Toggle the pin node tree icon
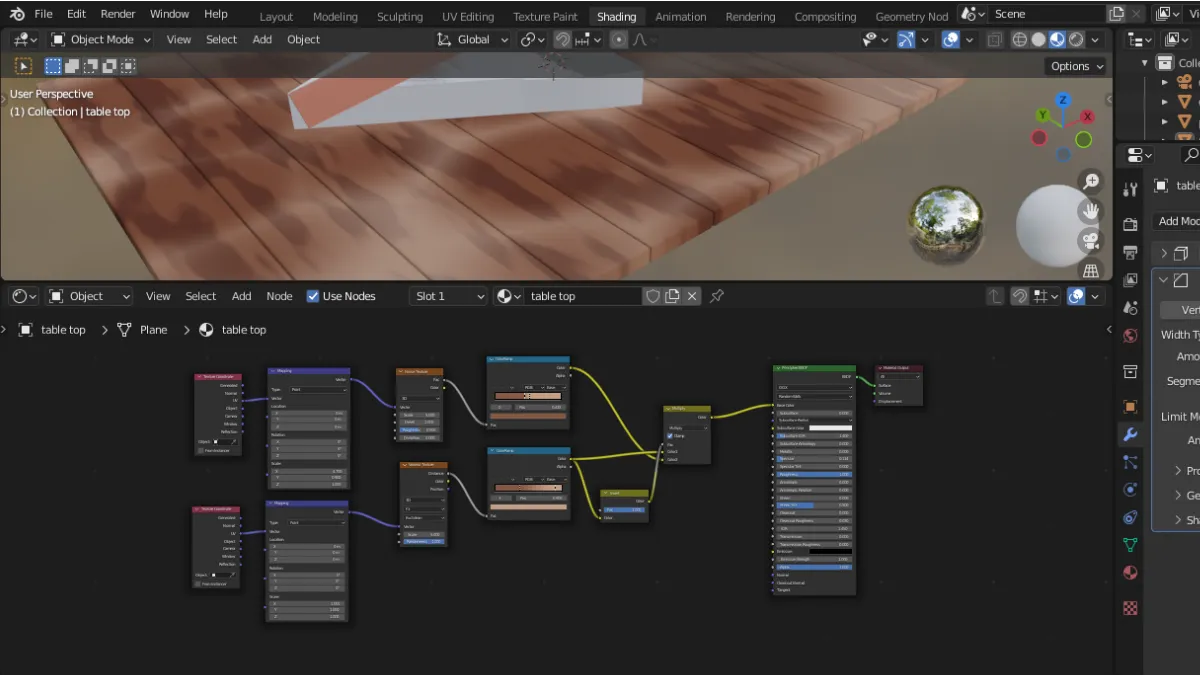 pyautogui.click(x=716, y=296)
